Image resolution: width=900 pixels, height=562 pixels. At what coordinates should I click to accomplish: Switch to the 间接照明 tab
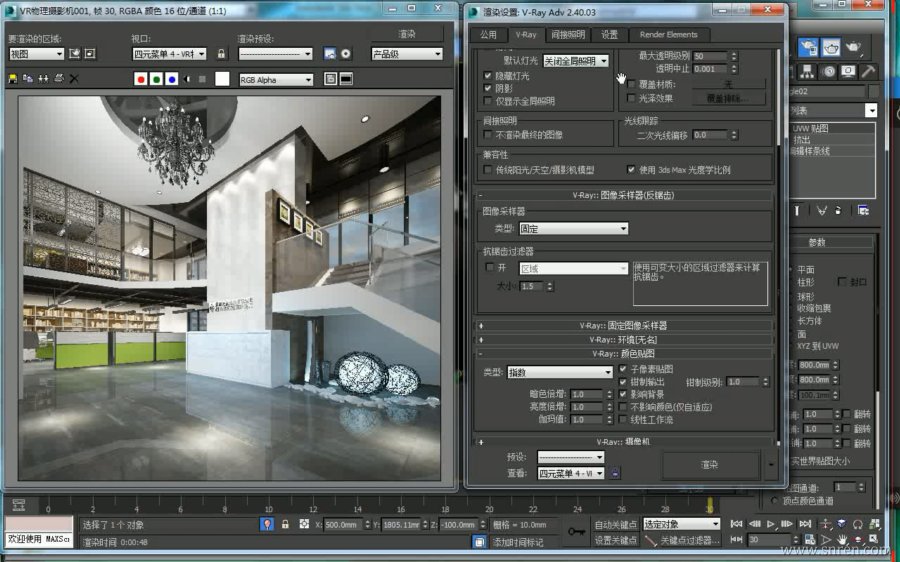(568, 34)
